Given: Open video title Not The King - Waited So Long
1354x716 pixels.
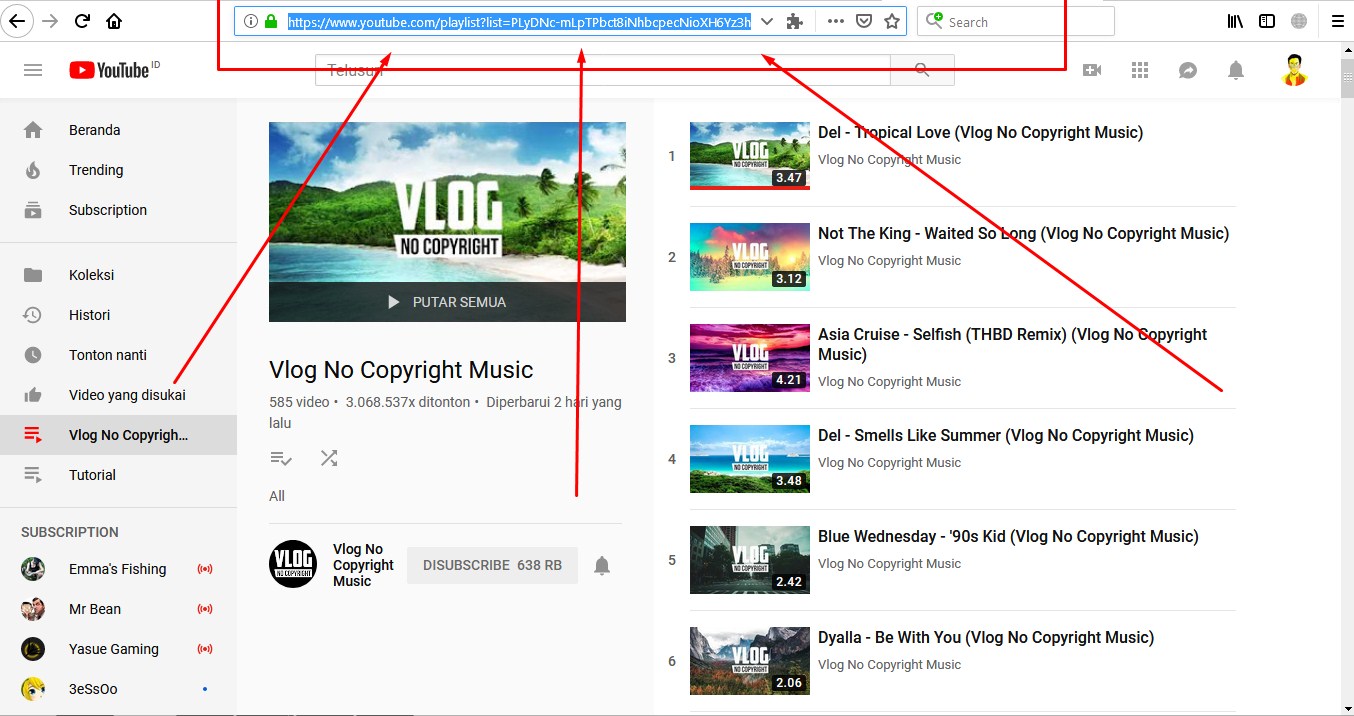Looking at the screenshot, I should [x=1023, y=233].
